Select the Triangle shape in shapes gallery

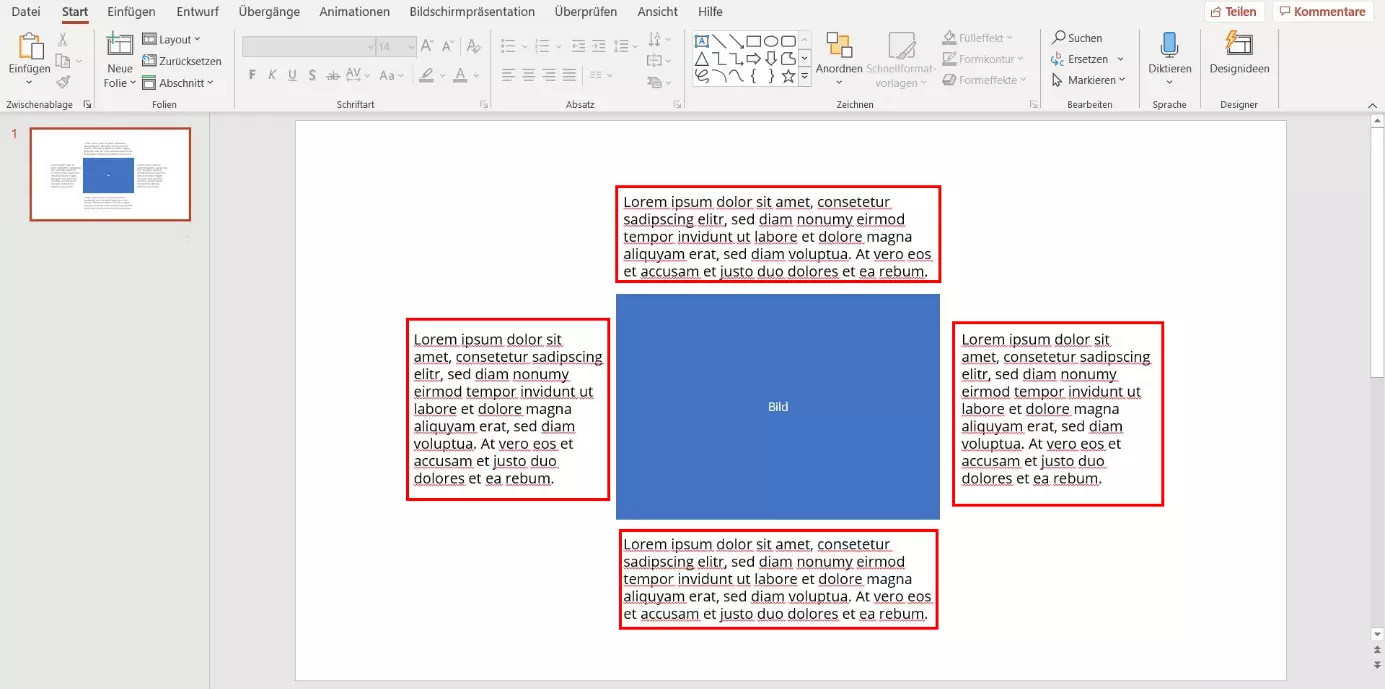tap(702, 59)
